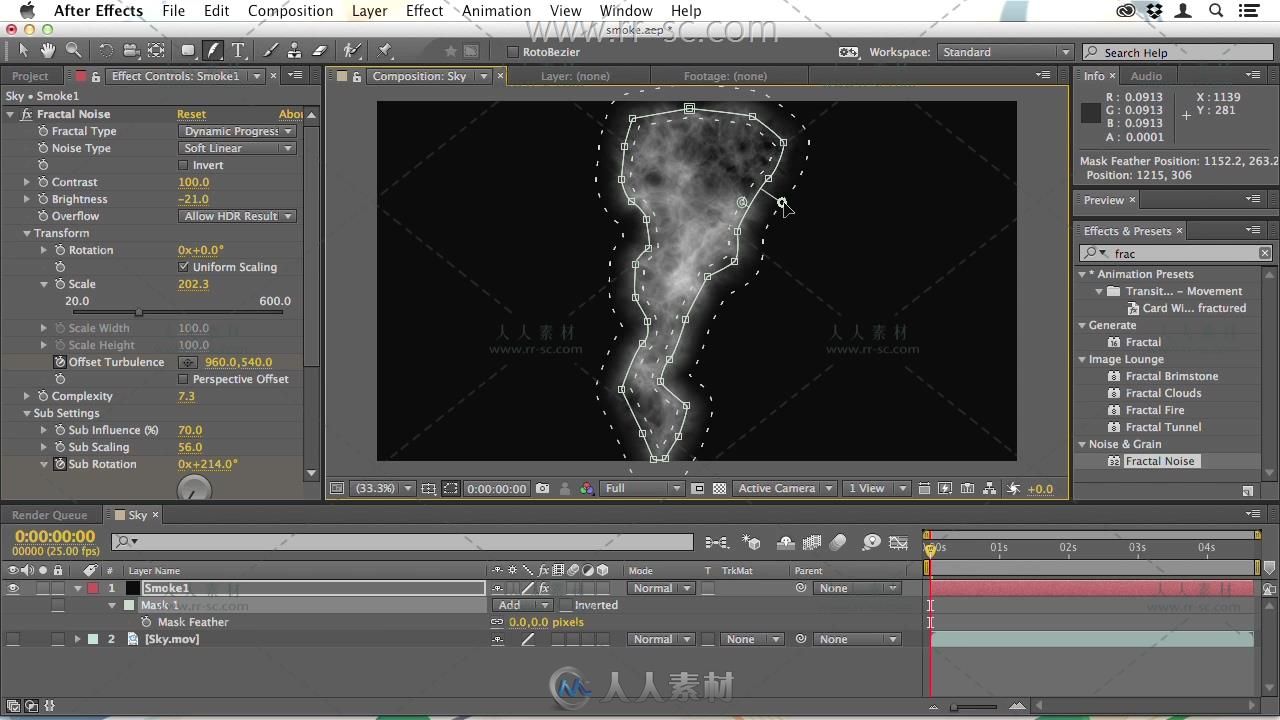Toggle region of interest button
The height and width of the screenshot is (720, 1280).
tap(698, 488)
